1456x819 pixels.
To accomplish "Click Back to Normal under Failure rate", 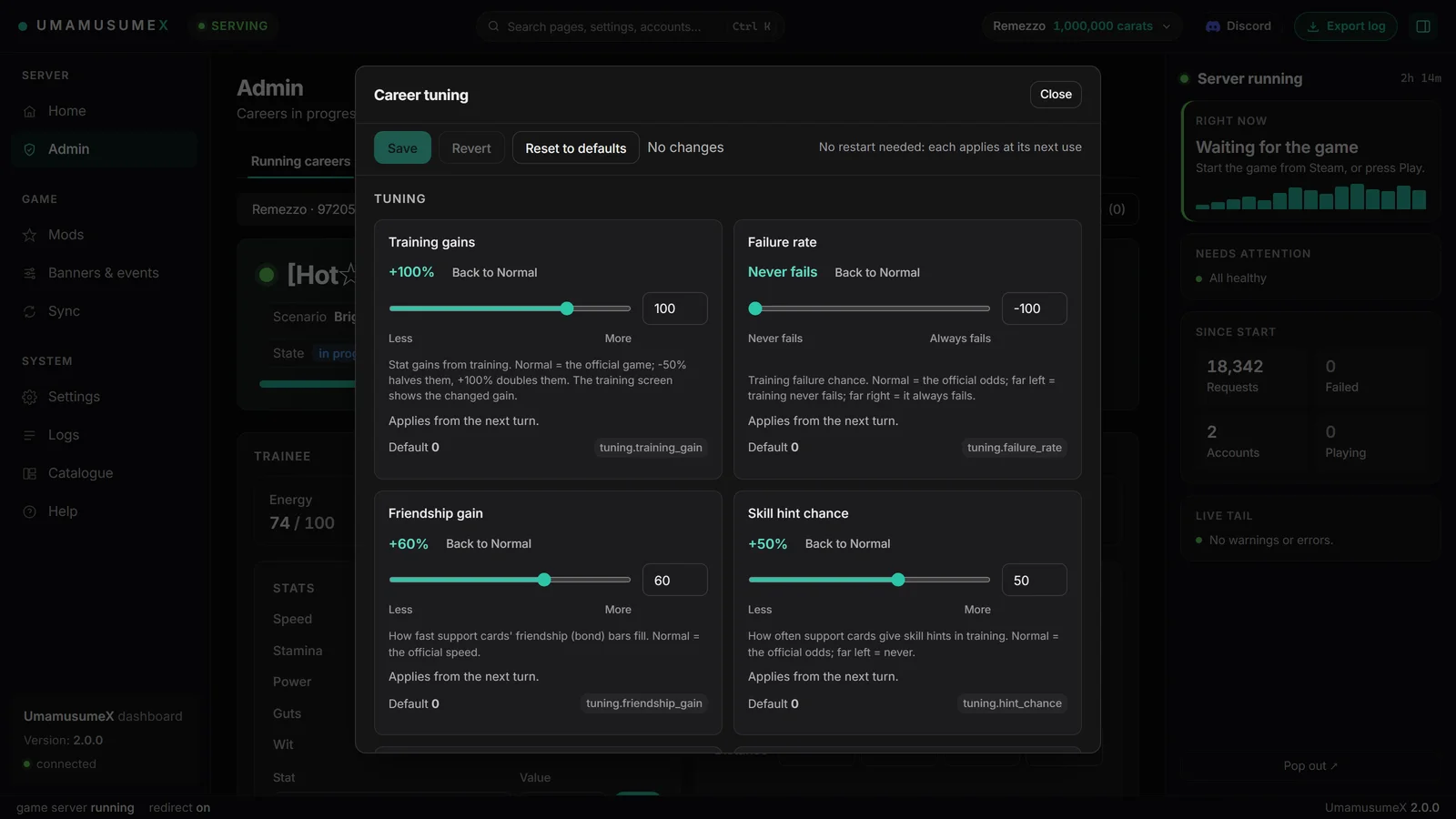I will pyautogui.click(x=877, y=272).
